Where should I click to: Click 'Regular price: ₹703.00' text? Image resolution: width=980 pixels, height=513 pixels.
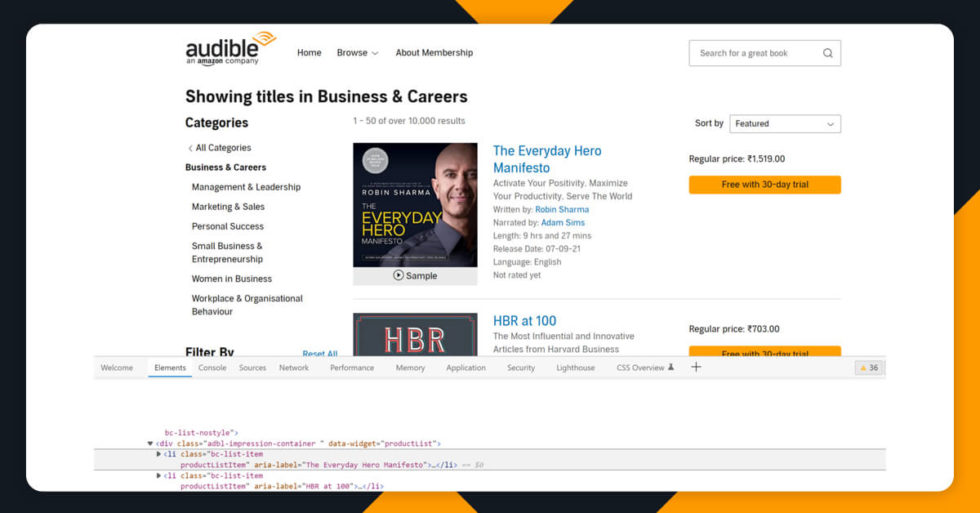pos(734,329)
